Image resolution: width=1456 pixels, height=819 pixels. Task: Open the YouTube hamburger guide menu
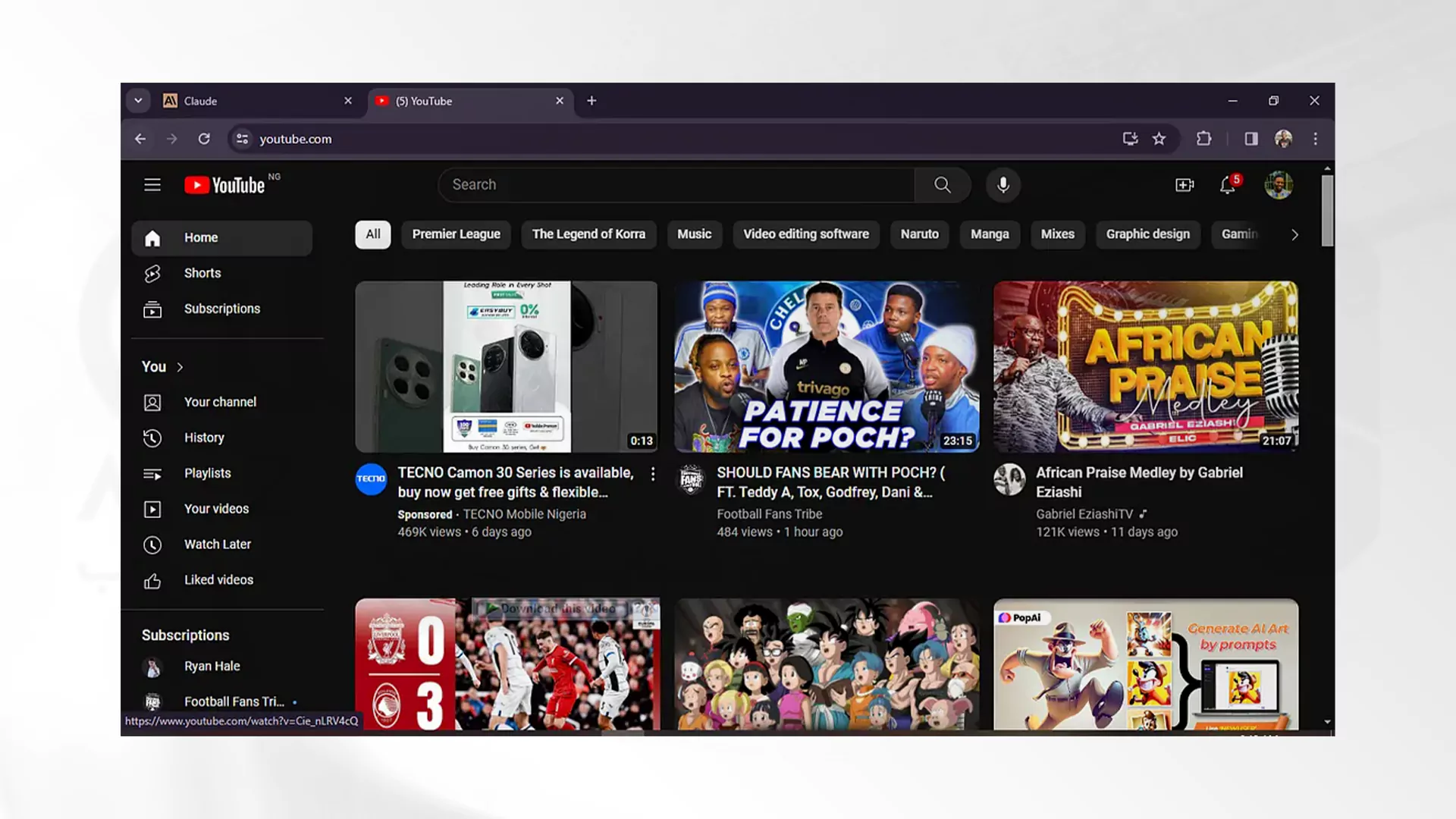152,185
